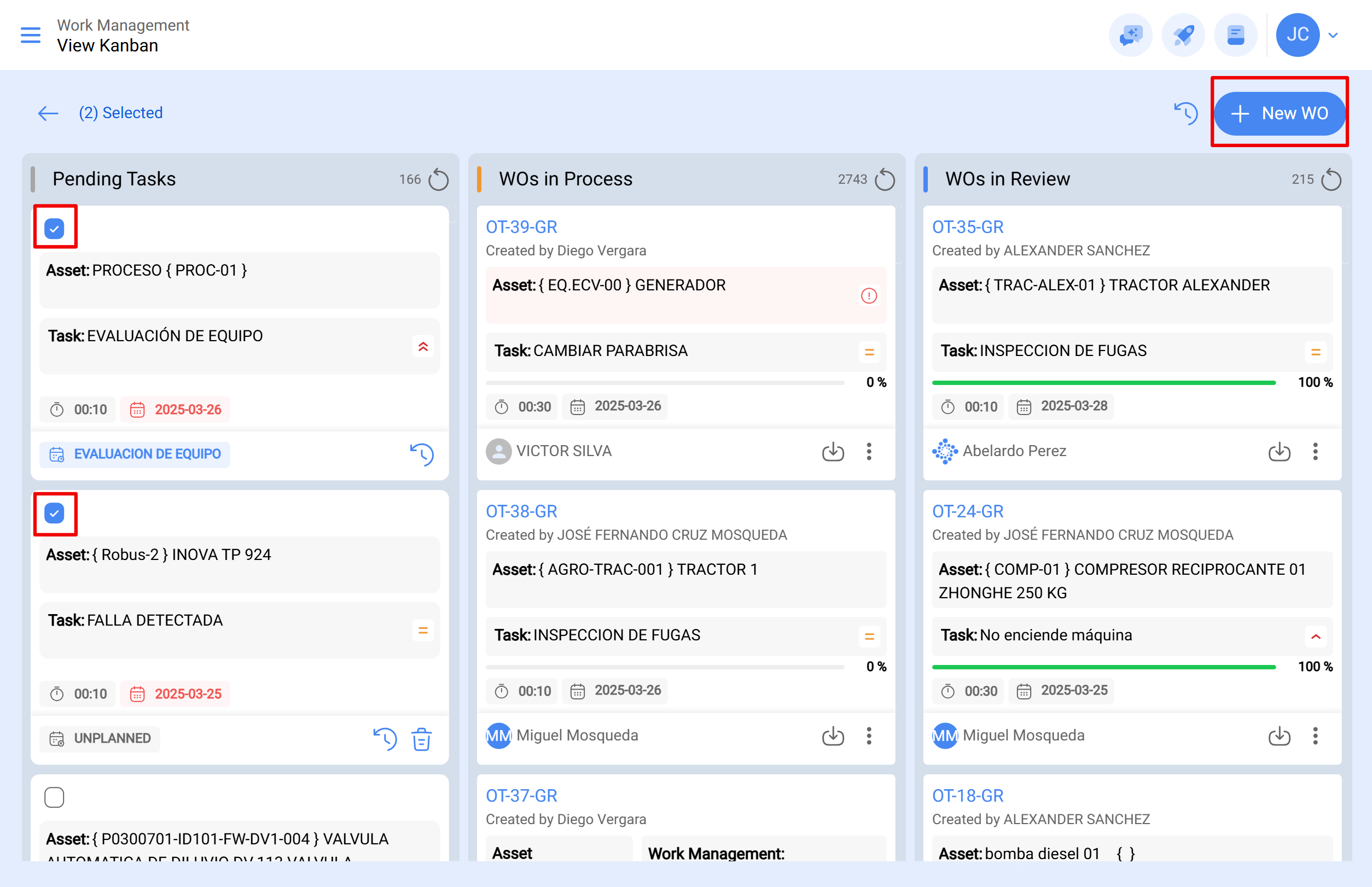
Task: Click the rocket quick-launch icon
Action: [1182, 34]
